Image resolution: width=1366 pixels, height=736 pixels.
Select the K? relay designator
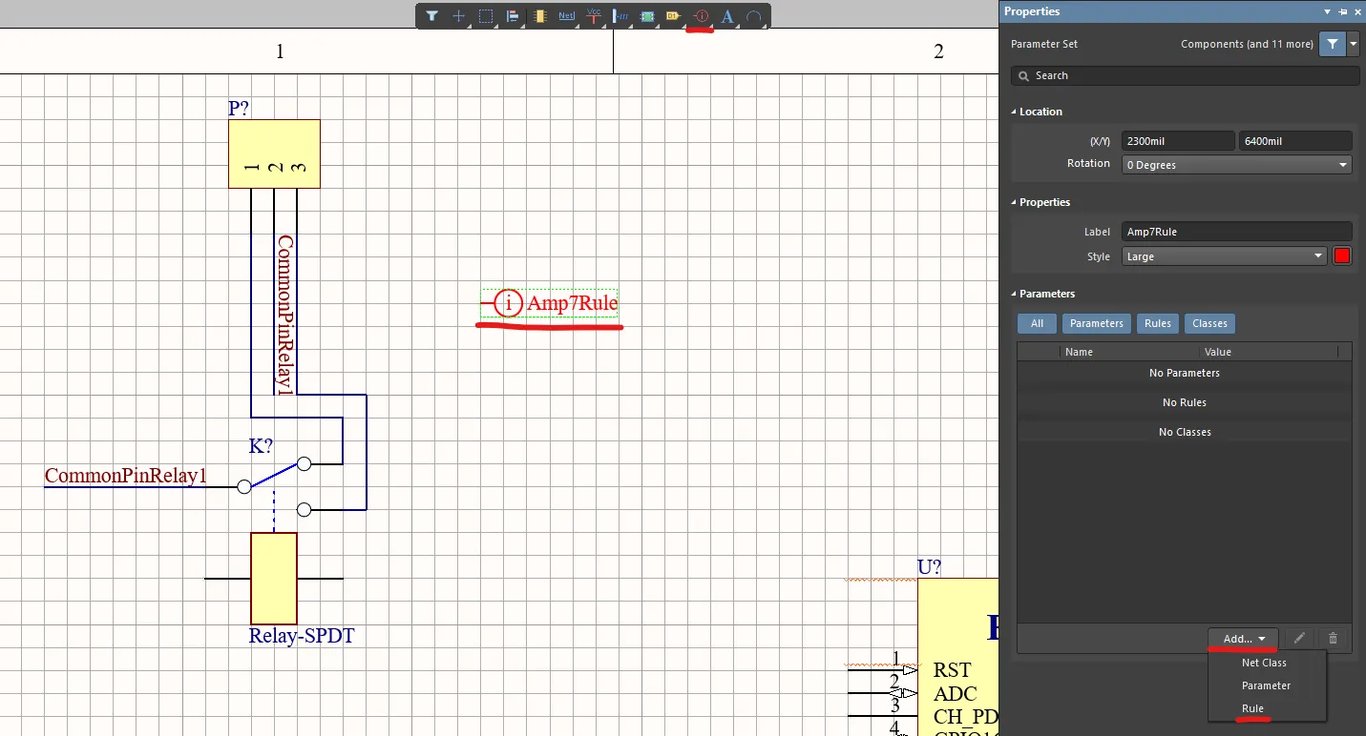pos(261,447)
